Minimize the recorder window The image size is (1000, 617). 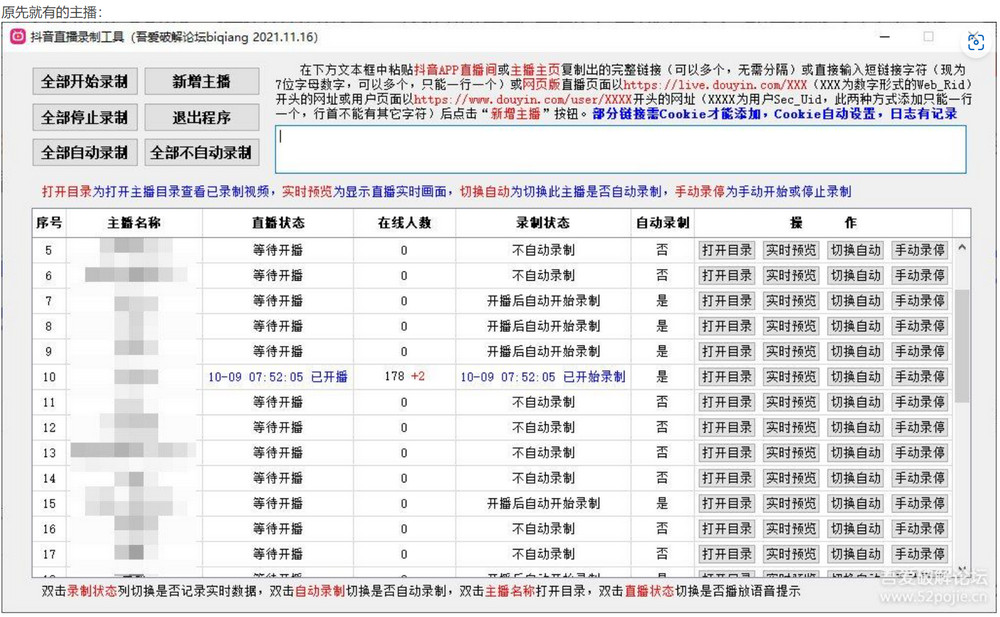click(885, 37)
